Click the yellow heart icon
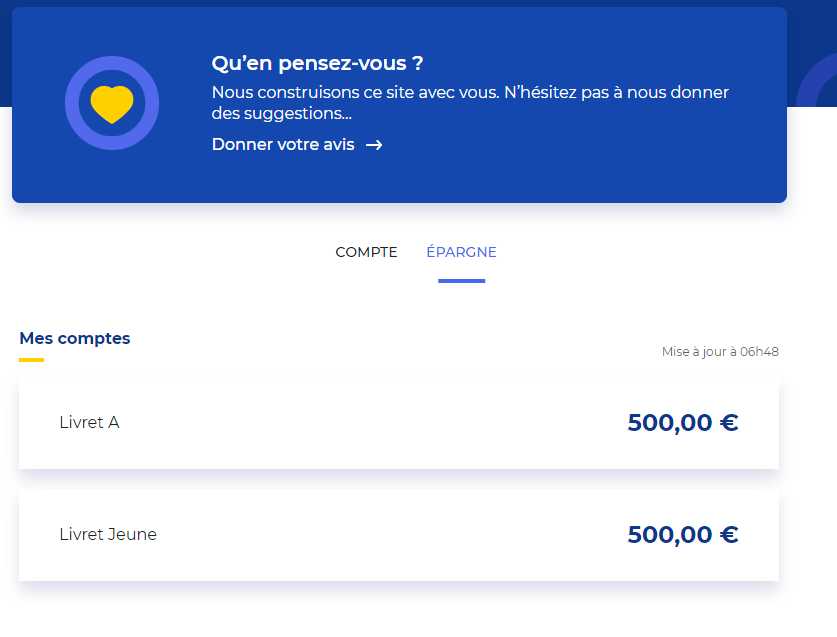837x637 pixels. pos(112,104)
